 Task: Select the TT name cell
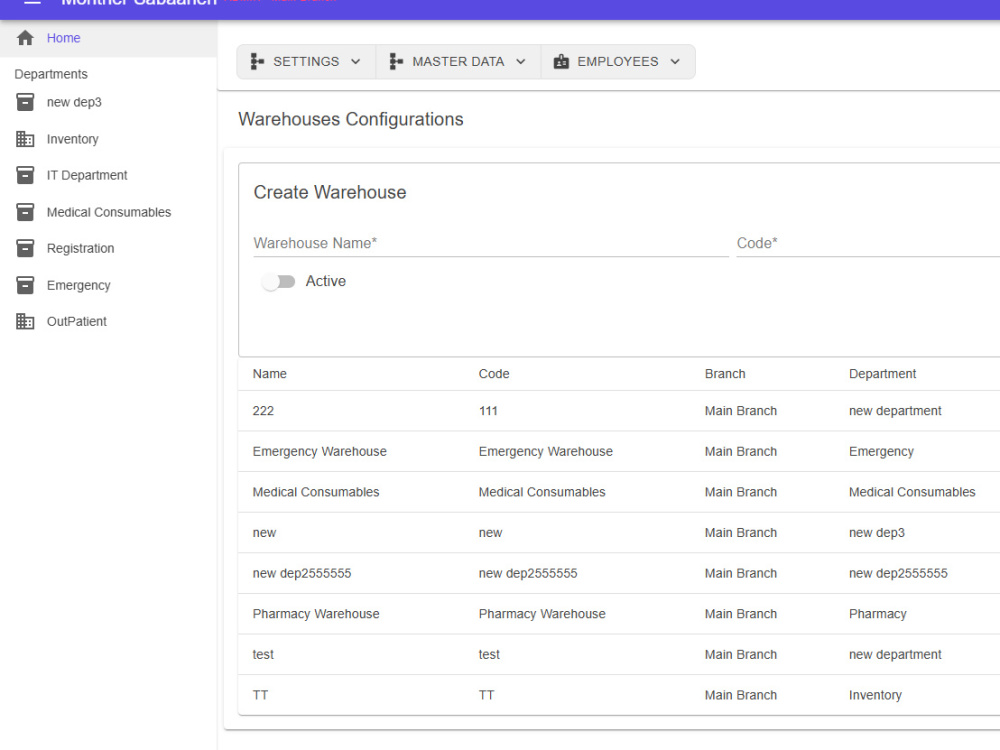pyautogui.click(x=260, y=695)
